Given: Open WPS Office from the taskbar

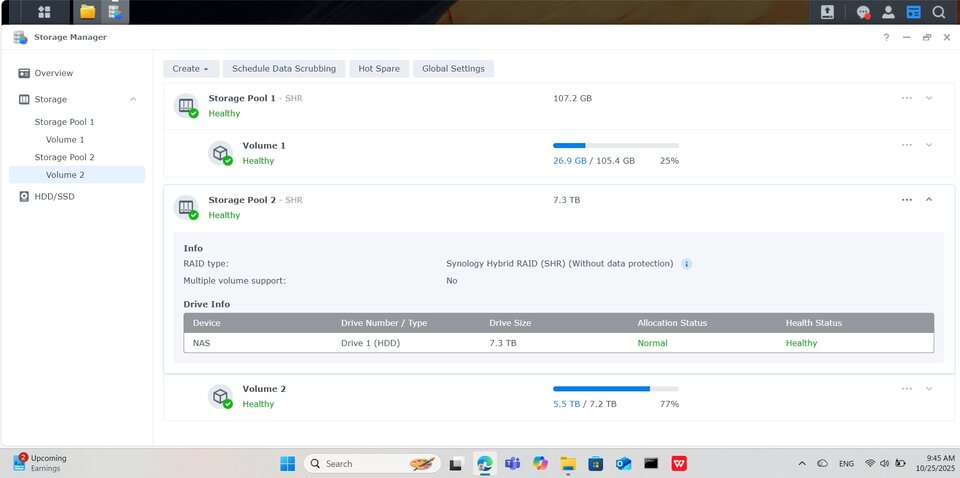Looking at the screenshot, I should pyautogui.click(x=678, y=464).
